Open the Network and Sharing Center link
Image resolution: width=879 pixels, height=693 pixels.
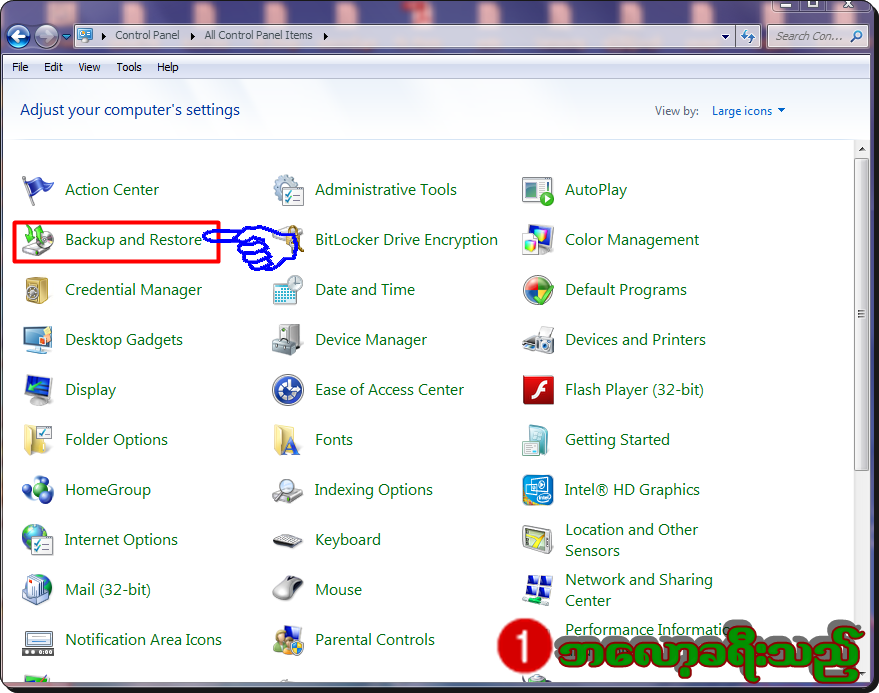(x=639, y=590)
